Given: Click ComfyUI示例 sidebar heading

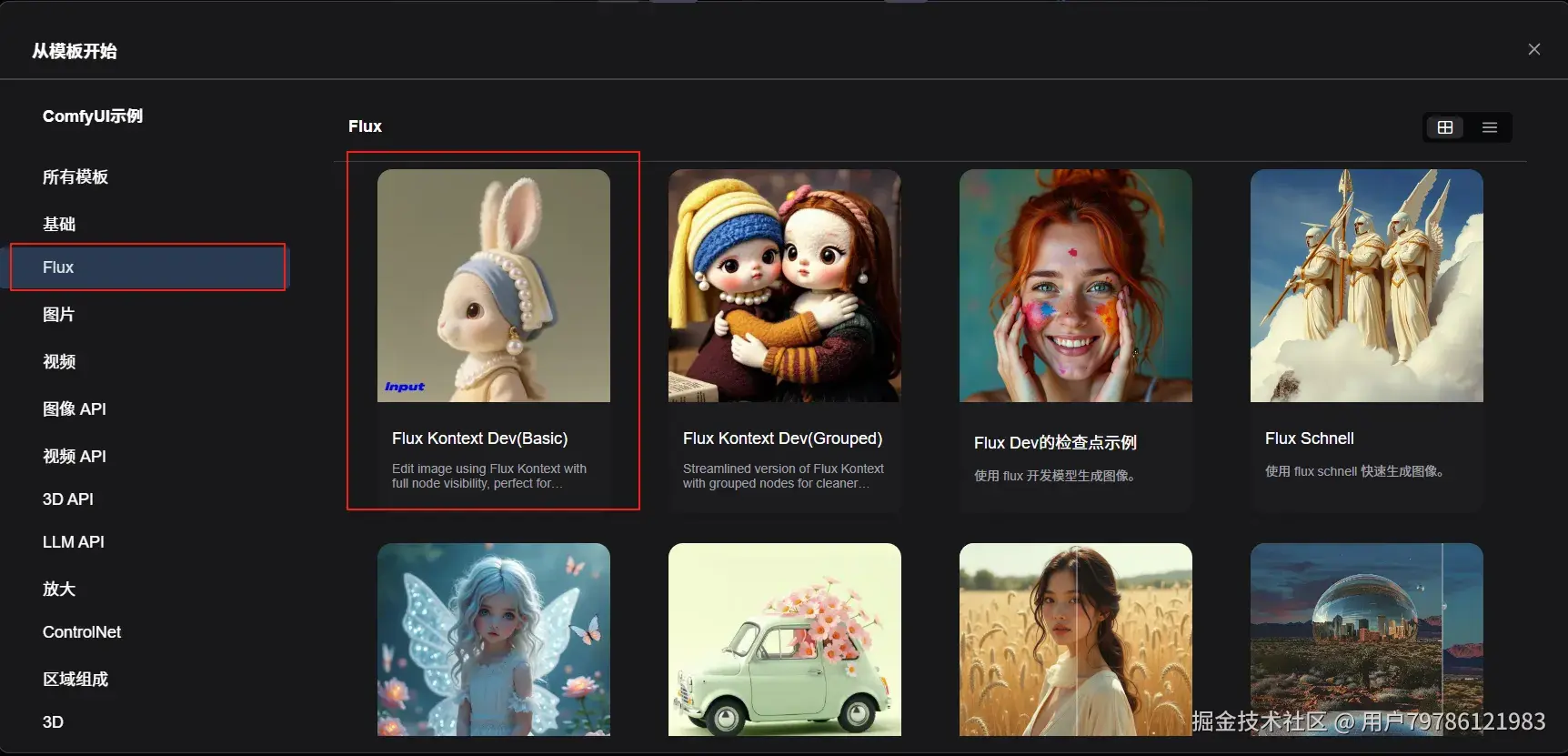Looking at the screenshot, I should click(93, 116).
